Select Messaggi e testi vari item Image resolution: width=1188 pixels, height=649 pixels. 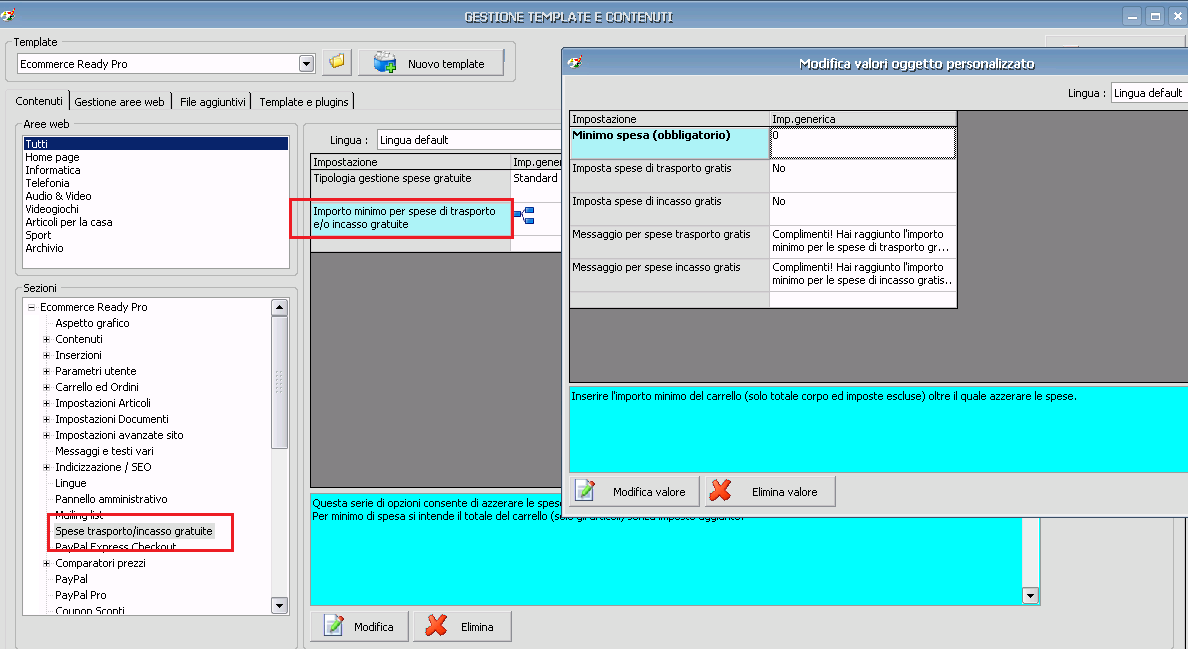105,451
